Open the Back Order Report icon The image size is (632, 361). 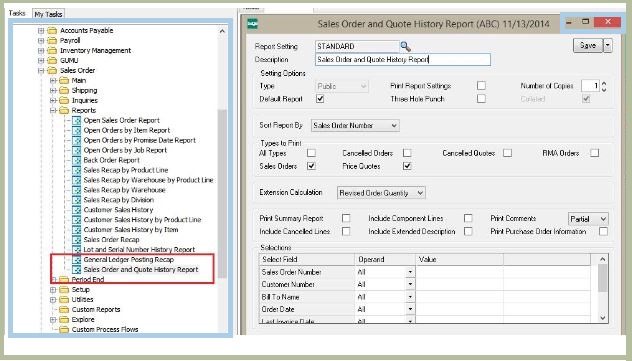coord(77,160)
